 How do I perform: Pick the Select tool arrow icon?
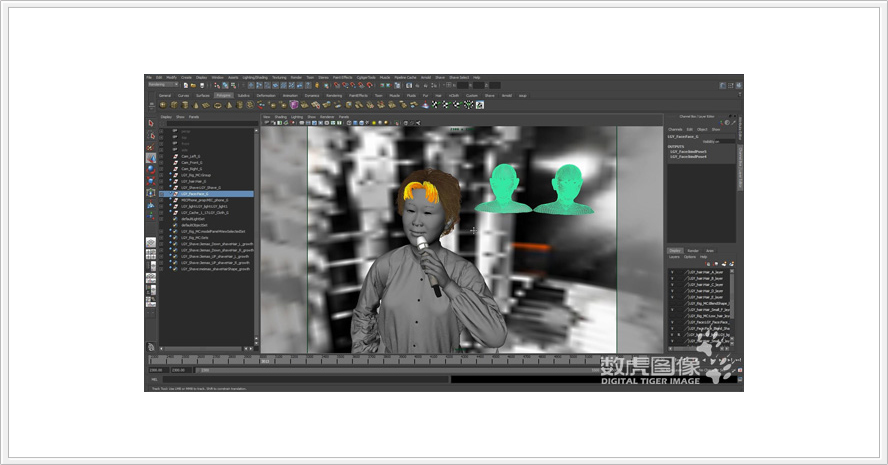coord(151,123)
